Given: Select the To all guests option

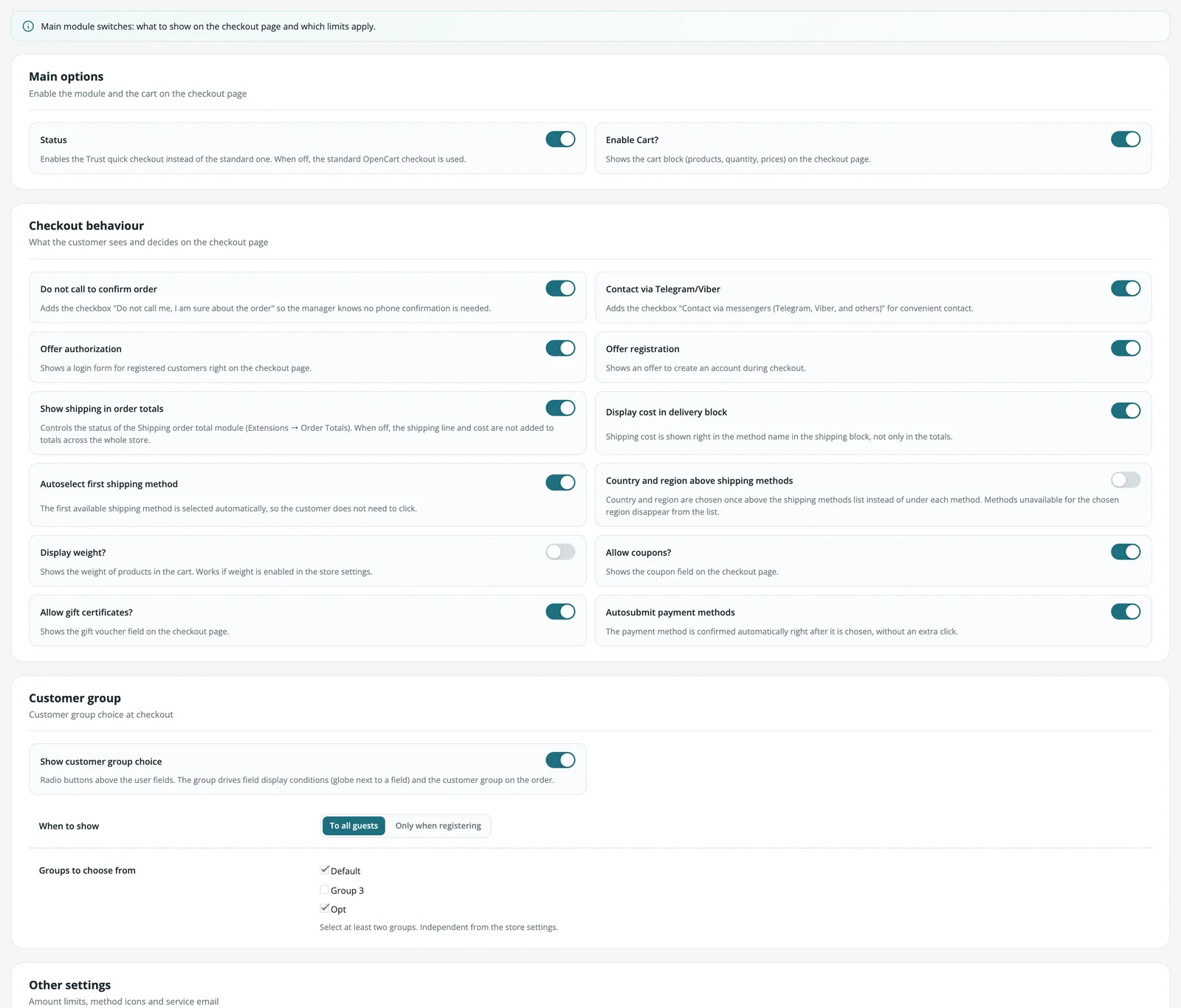Looking at the screenshot, I should [354, 826].
